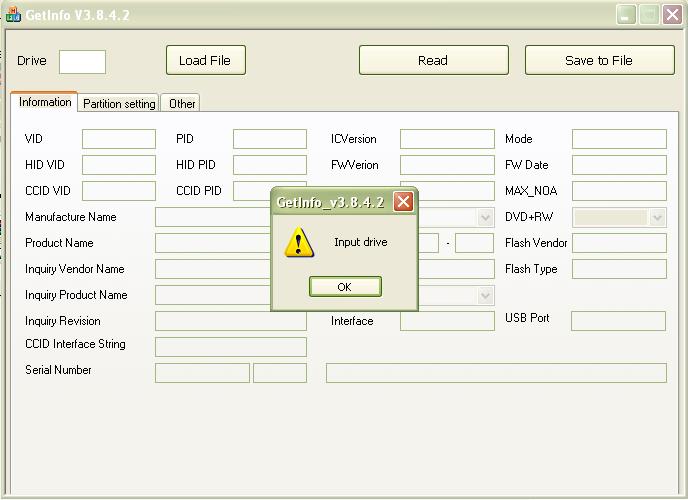The height and width of the screenshot is (500, 688).
Task: Click the Mode field
Action: click(619, 139)
